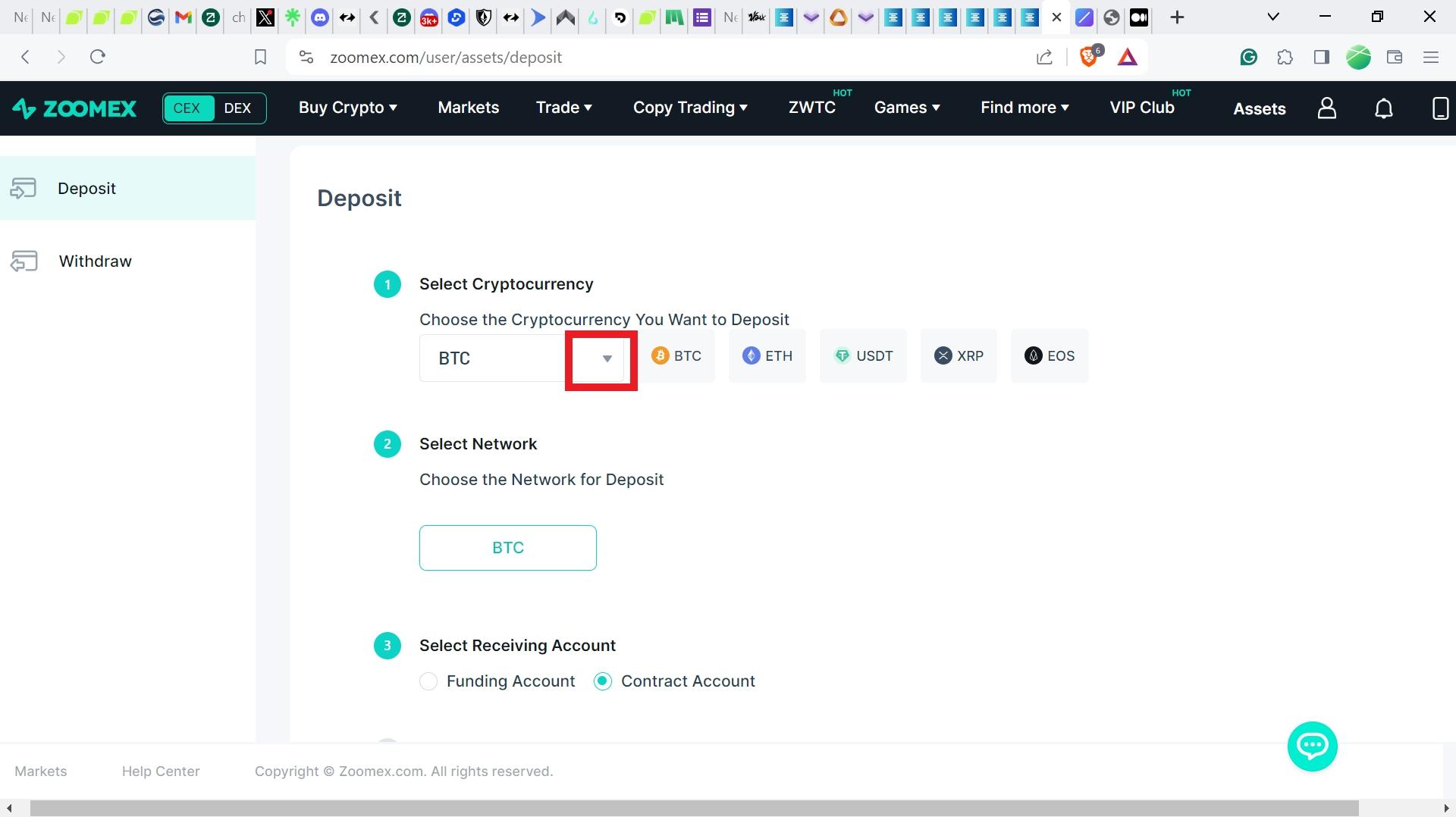Click the share page icon

tap(1044, 57)
